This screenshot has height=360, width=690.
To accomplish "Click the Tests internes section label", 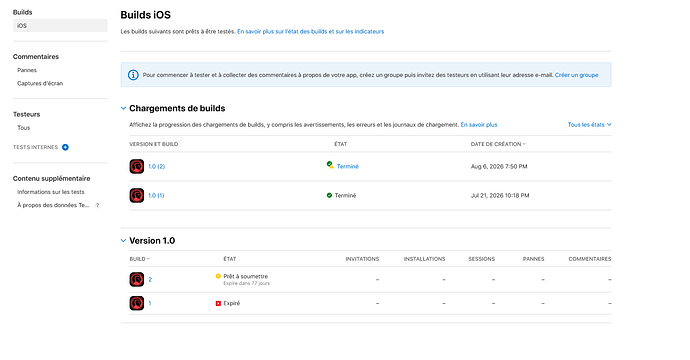I will (35, 147).
